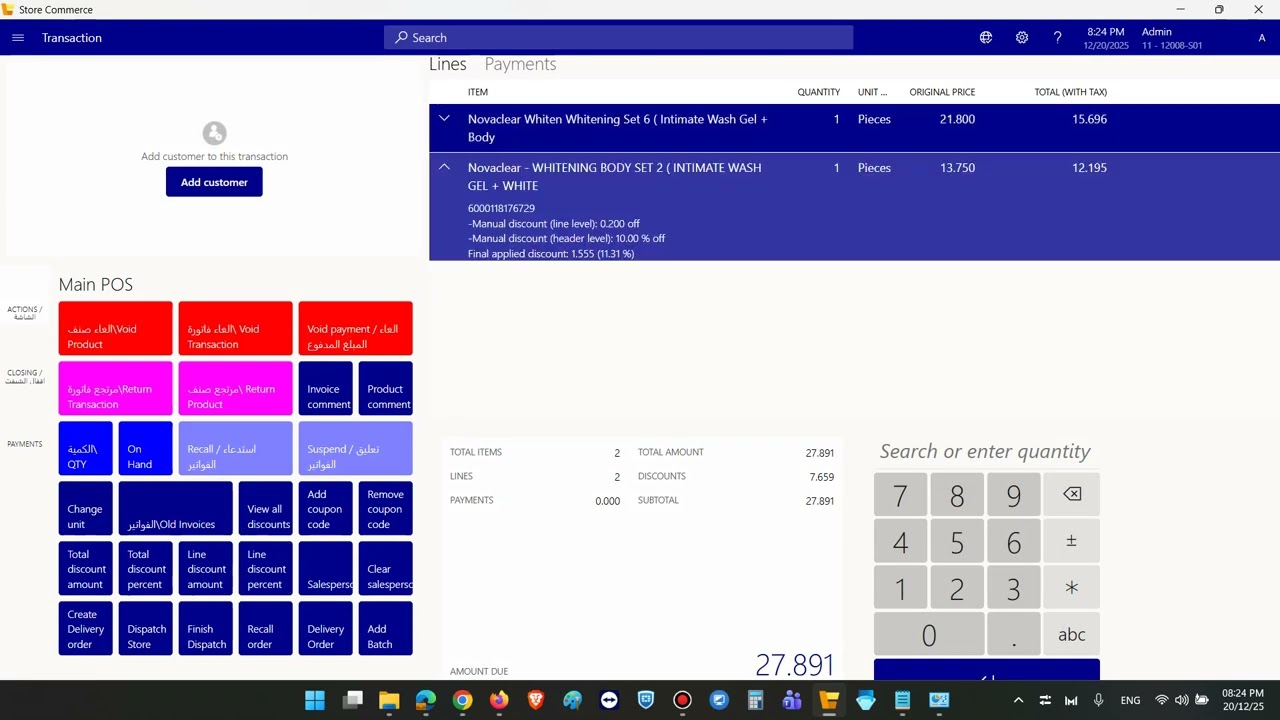This screenshot has width=1280, height=720.
Task: Click the Suspend invoices button
Action: click(355, 449)
